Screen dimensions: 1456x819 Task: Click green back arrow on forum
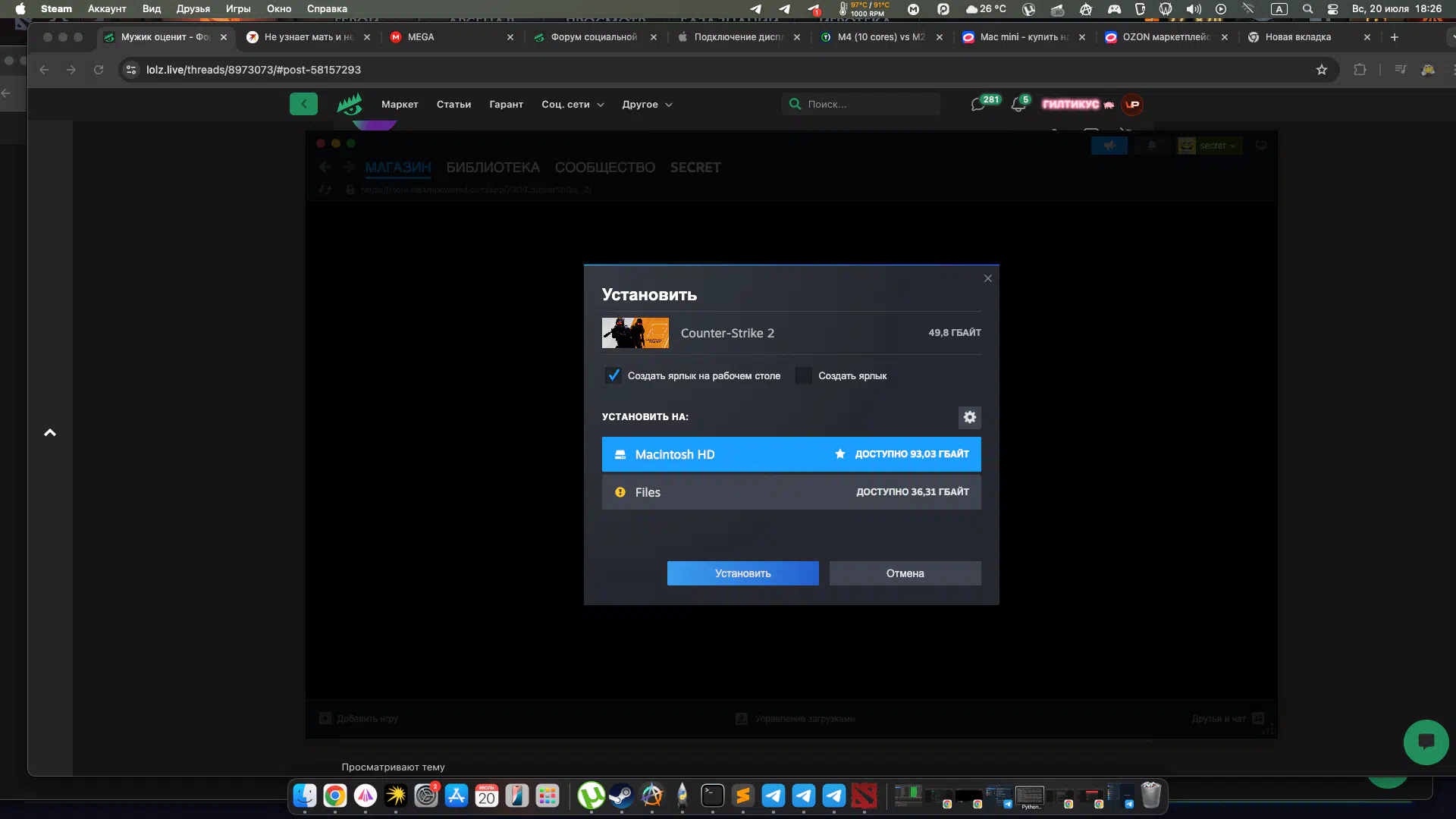click(303, 104)
